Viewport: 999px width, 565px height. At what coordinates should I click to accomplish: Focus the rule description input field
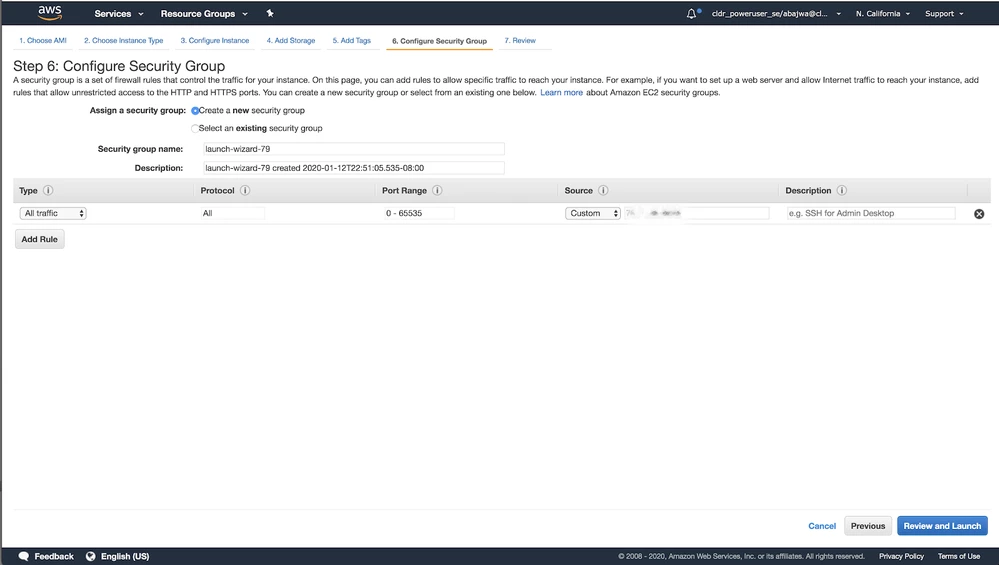871,213
